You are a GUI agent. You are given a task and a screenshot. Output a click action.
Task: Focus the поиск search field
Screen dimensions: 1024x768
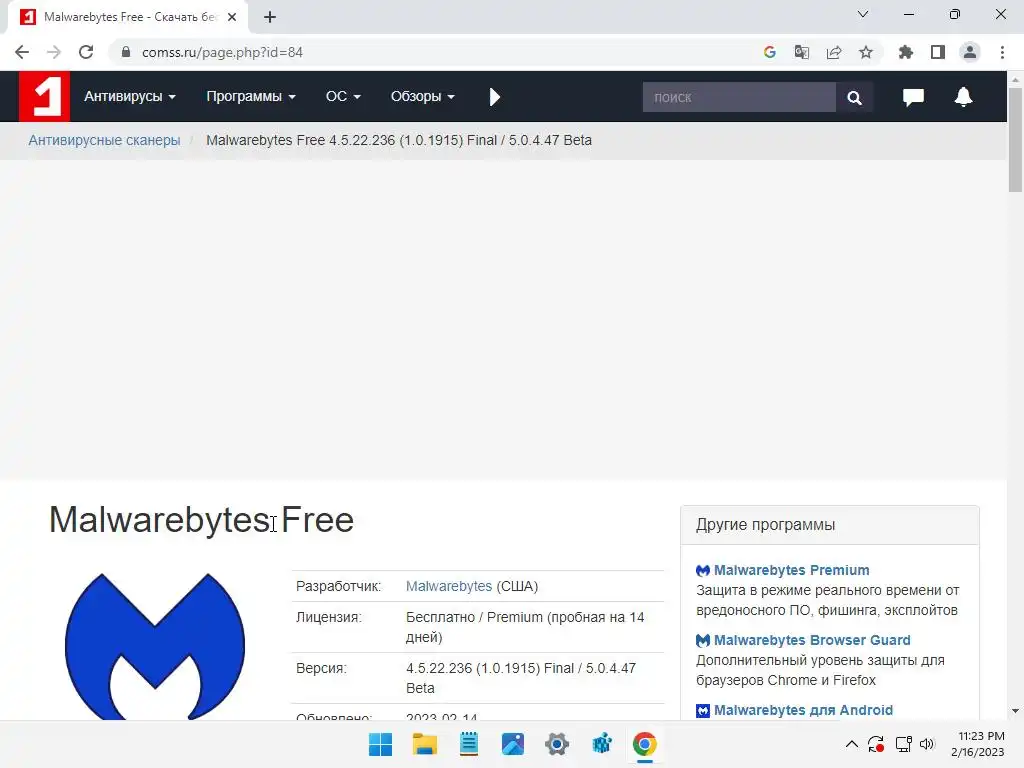(x=739, y=97)
